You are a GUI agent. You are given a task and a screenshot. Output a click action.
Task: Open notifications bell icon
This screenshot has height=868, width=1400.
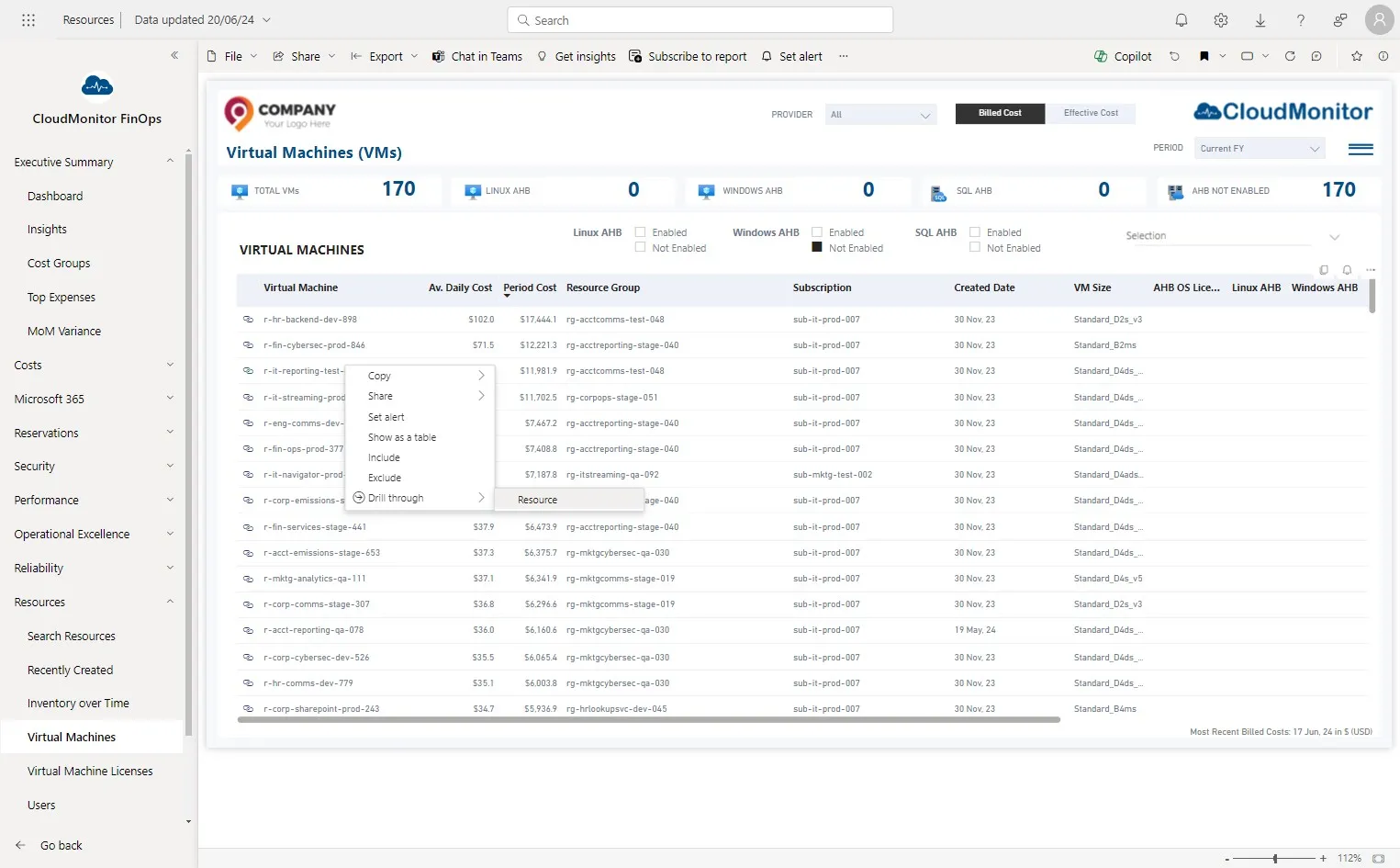[x=1182, y=19]
